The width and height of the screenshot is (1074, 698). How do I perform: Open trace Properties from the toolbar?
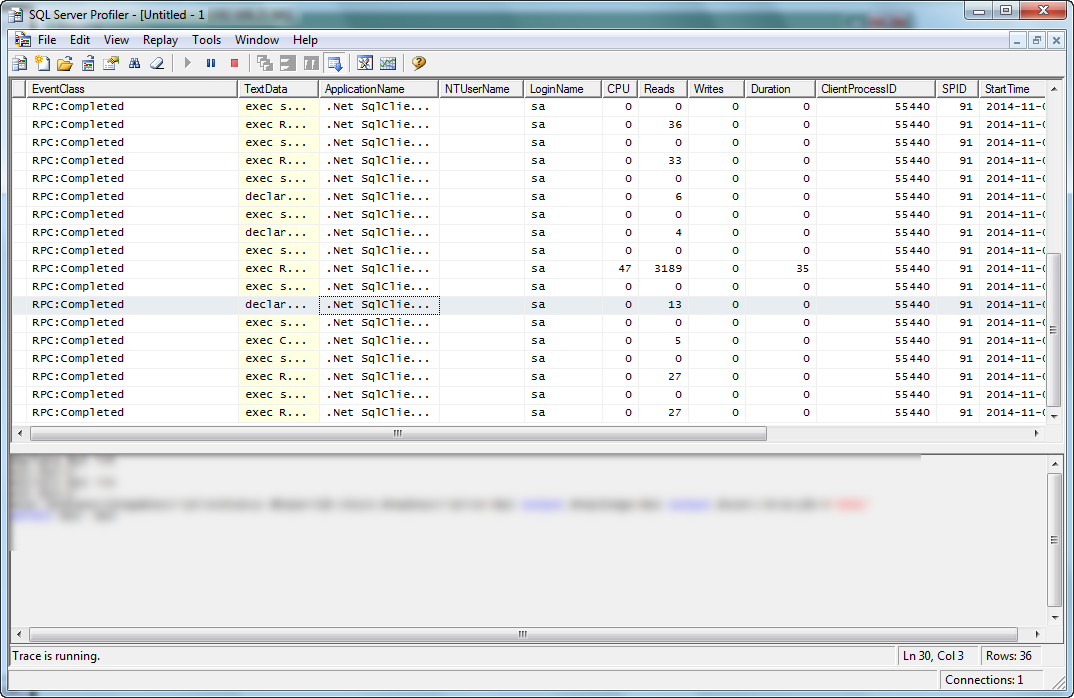point(111,64)
